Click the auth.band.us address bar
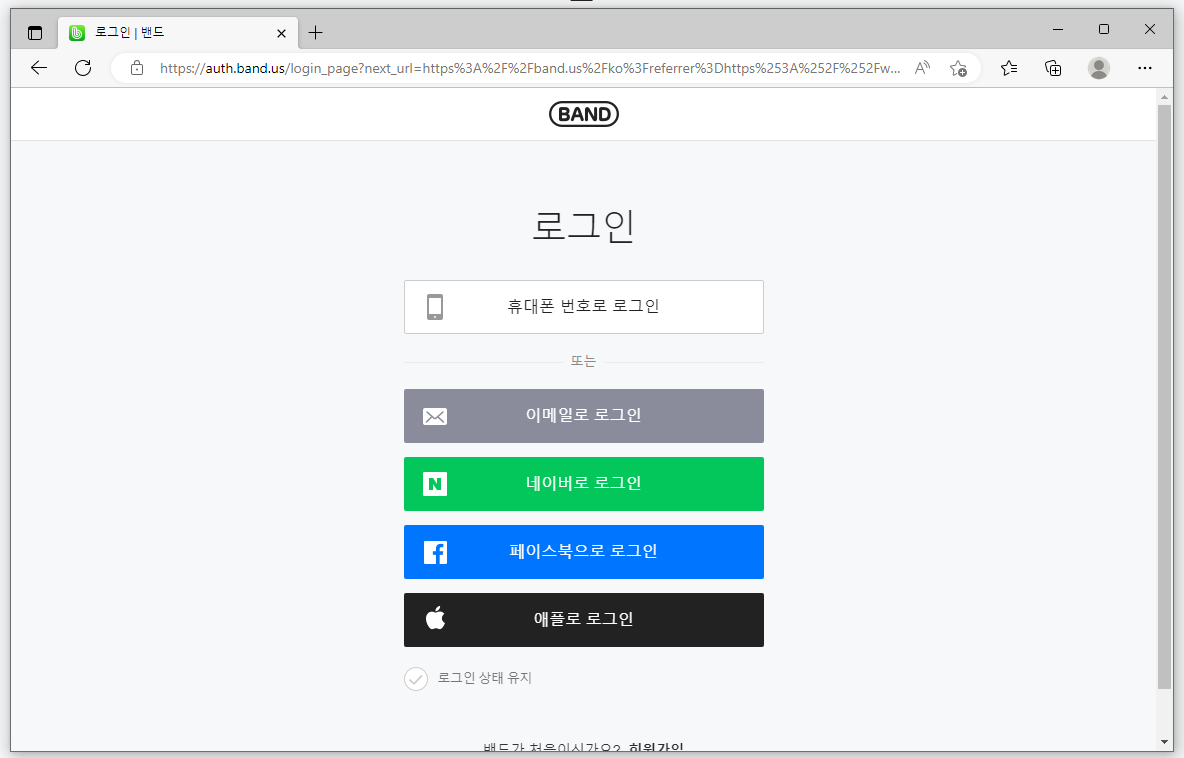1184x758 pixels. 530,68
